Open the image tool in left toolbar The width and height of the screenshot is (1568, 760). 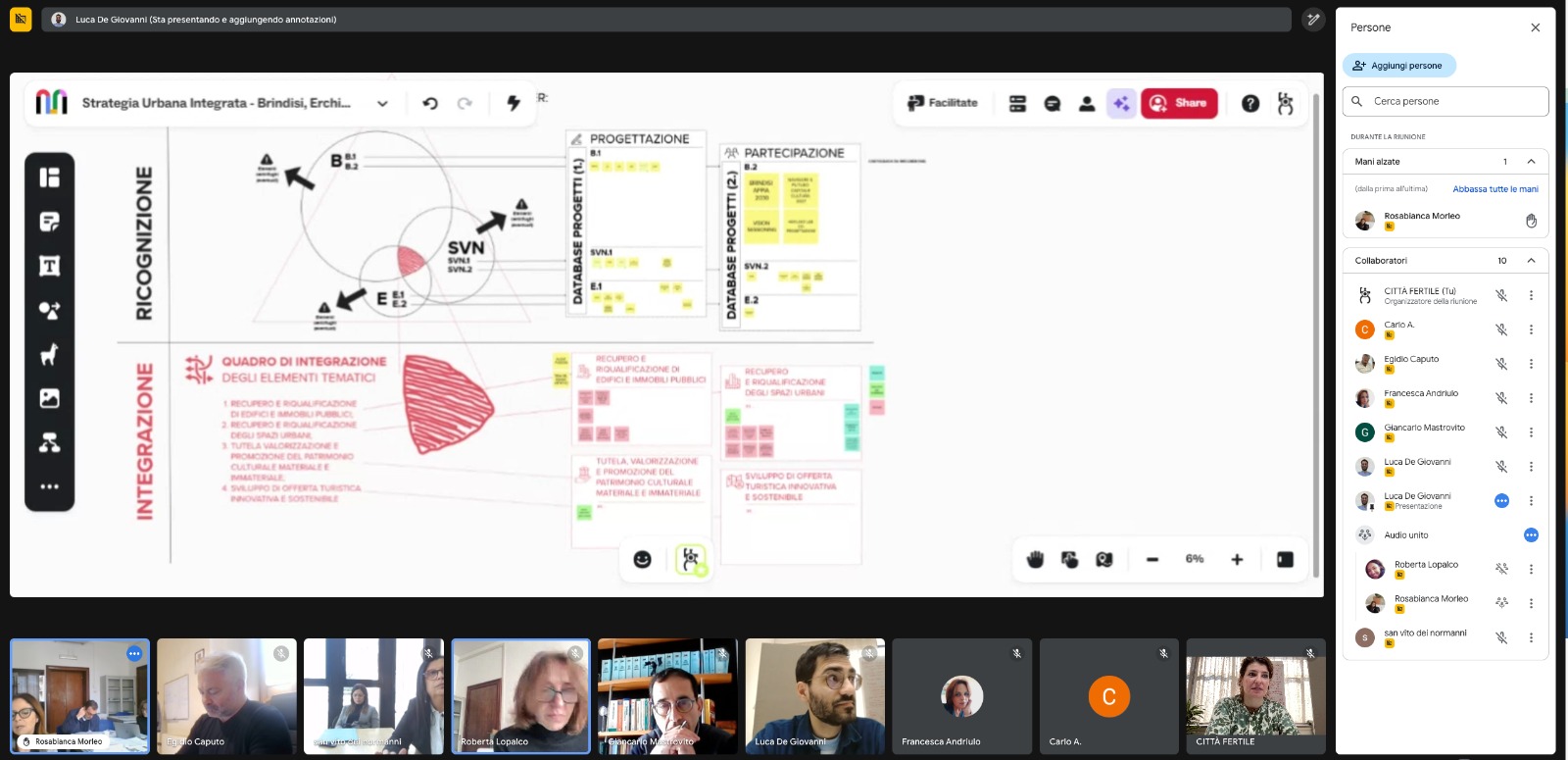49,398
